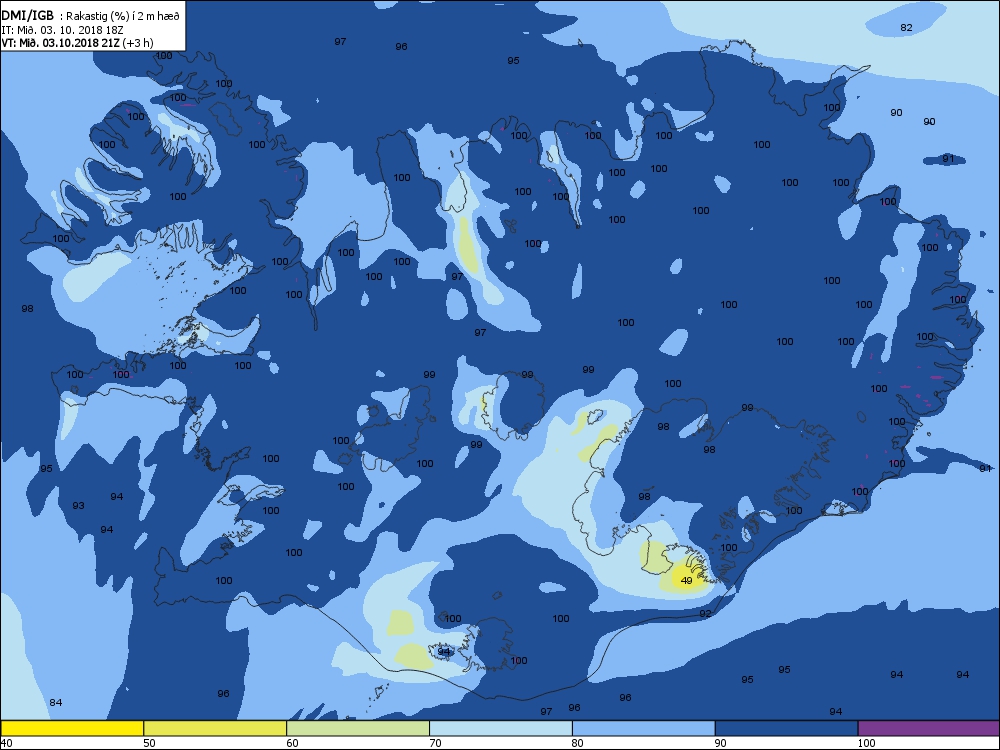Screen dimensions: 1000x750
Task: Click the medium blue 80–90 legend swatch
Action: pyautogui.click(x=643, y=728)
